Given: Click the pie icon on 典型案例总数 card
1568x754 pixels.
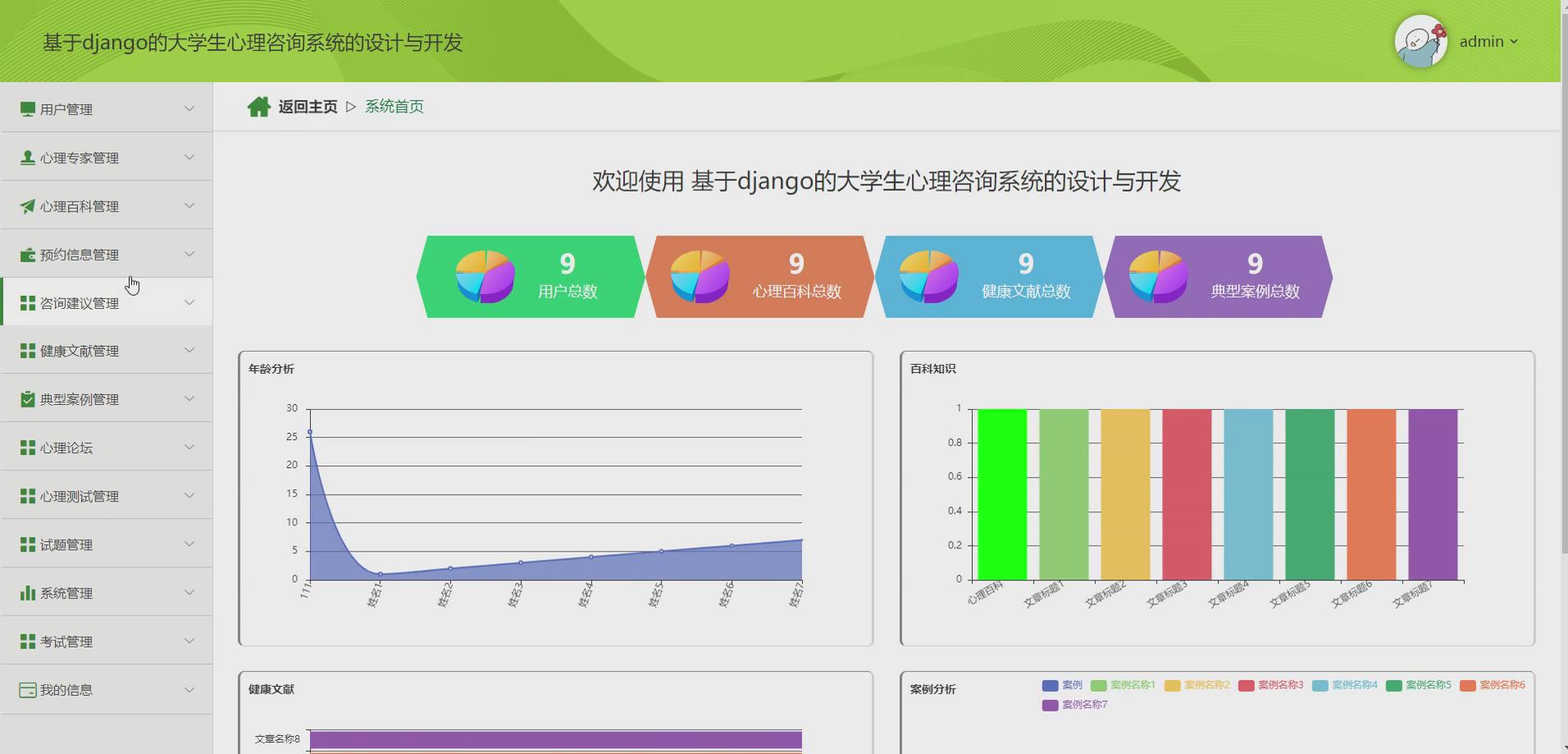Looking at the screenshot, I should pos(1159,277).
